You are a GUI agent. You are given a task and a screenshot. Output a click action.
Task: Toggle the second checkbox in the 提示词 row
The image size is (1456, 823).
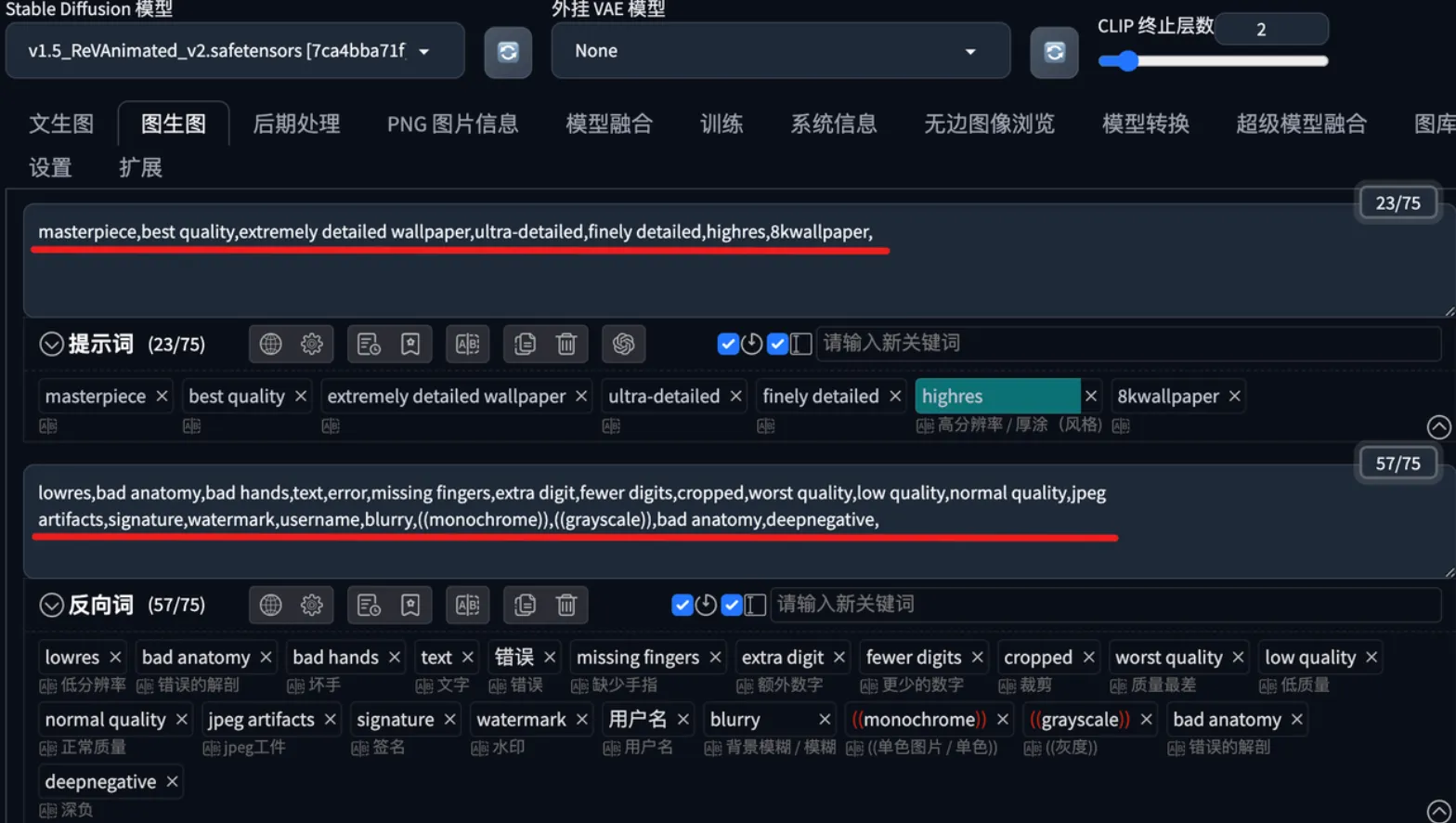pyautogui.click(x=777, y=344)
